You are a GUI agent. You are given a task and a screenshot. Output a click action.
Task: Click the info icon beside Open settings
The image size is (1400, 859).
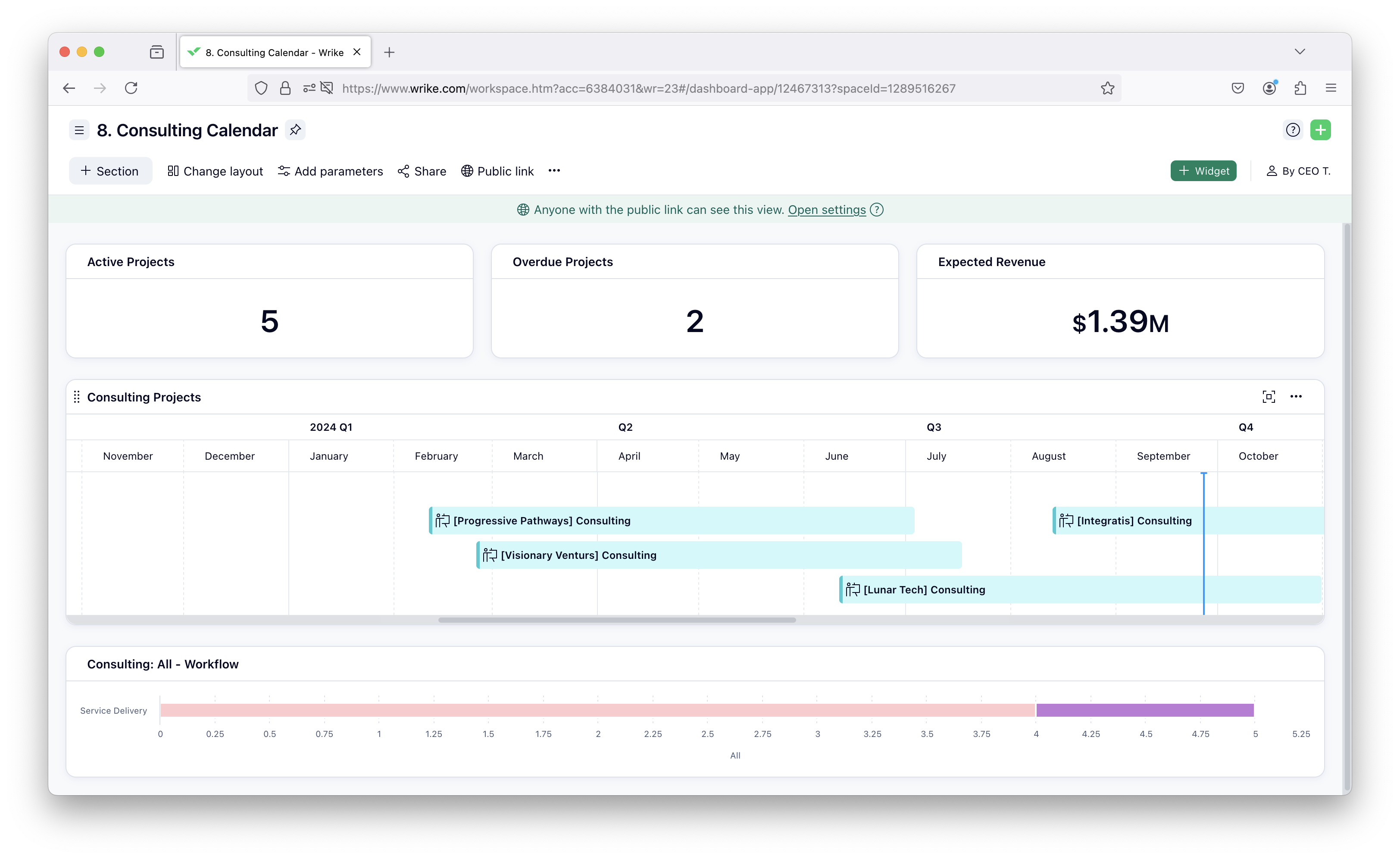877,210
